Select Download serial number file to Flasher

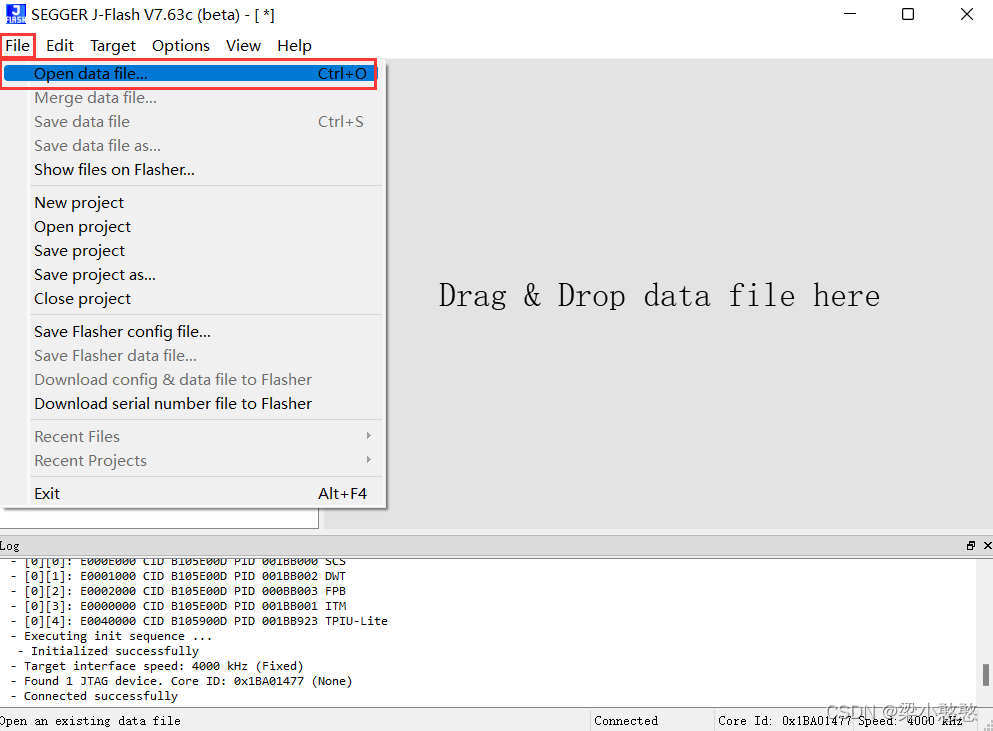click(x=193, y=404)
